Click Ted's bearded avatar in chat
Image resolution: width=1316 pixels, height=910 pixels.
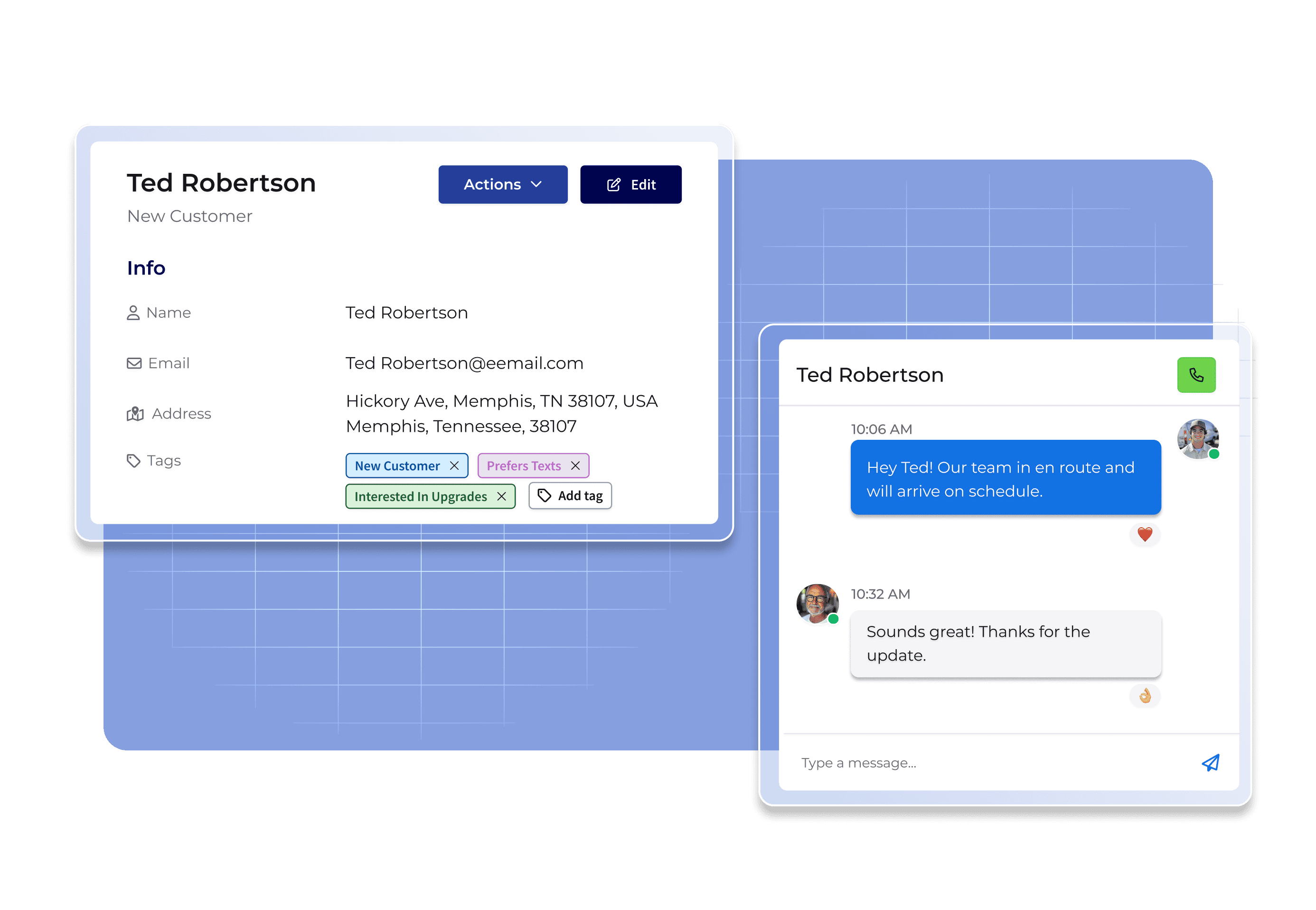pos(817,603)
